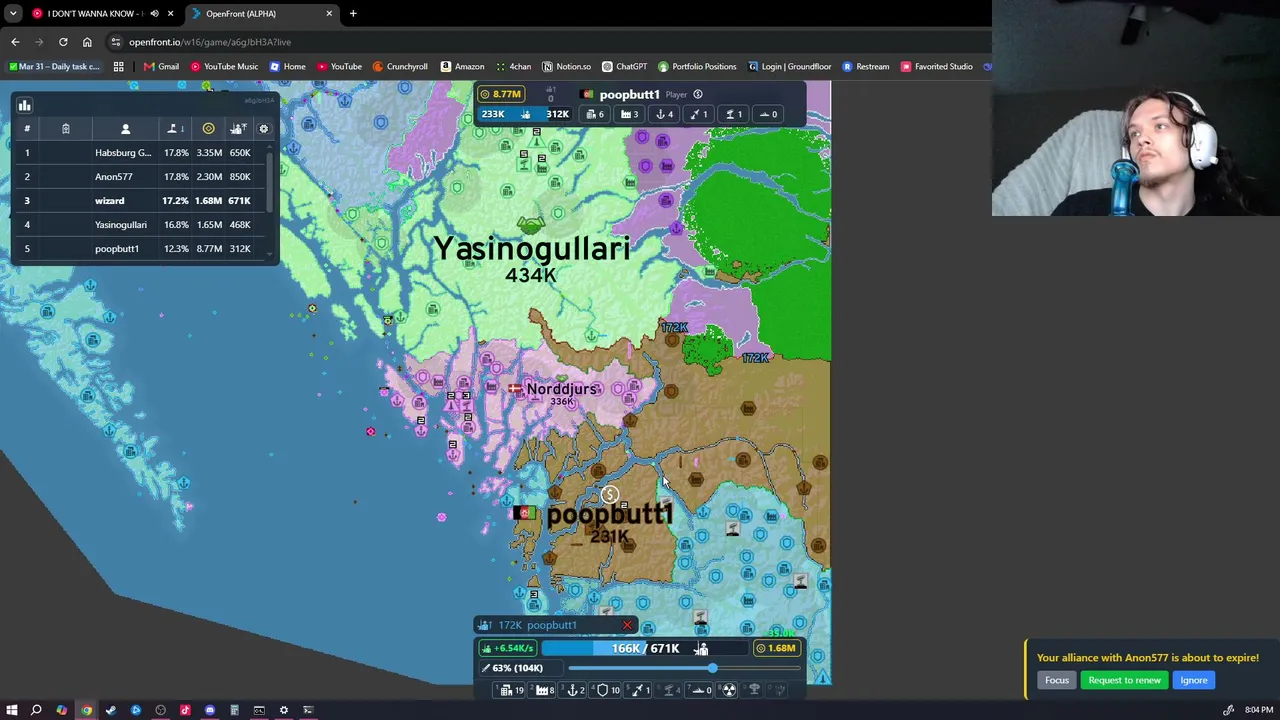
Task: Select Yasinogullari row in leaderboard
Action: point(139,224)
